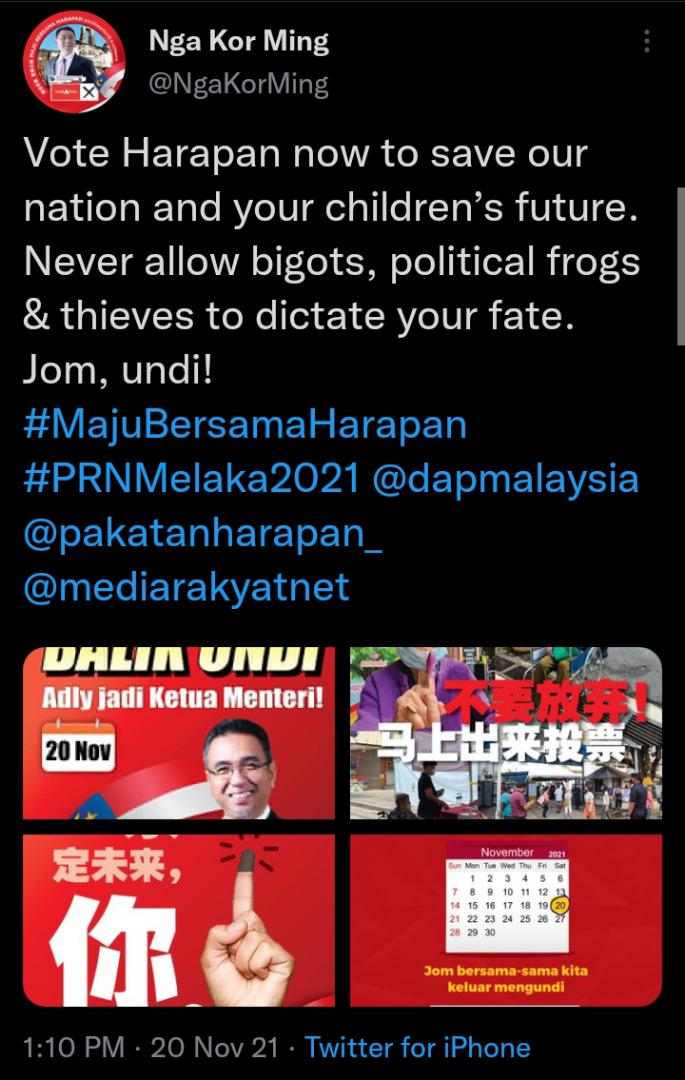Enlarge the inked finger poster image
The width and height of the screenshot is (685, 1080).
click(179, 920)
